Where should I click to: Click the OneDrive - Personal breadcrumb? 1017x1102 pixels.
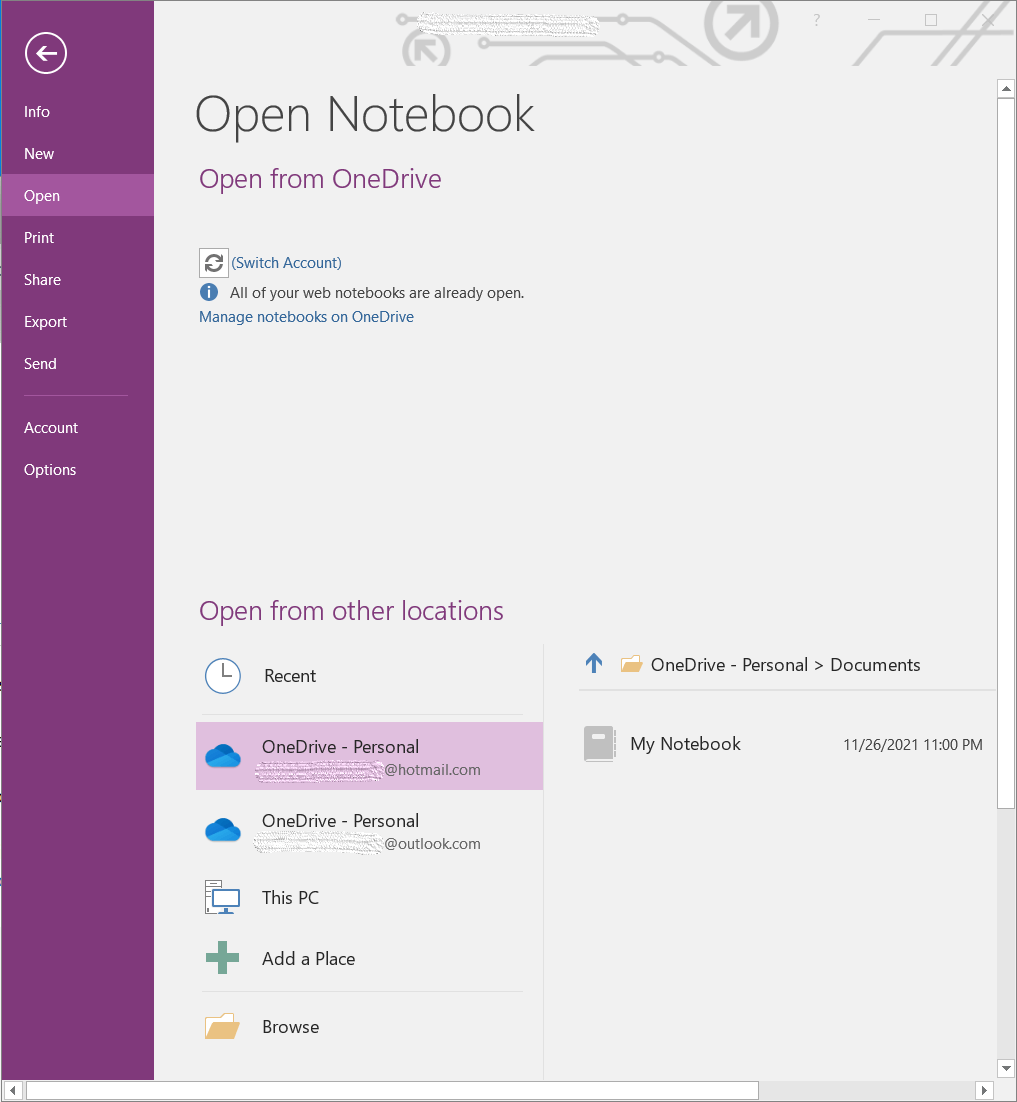pyautogui.click(x=730, y=665)
